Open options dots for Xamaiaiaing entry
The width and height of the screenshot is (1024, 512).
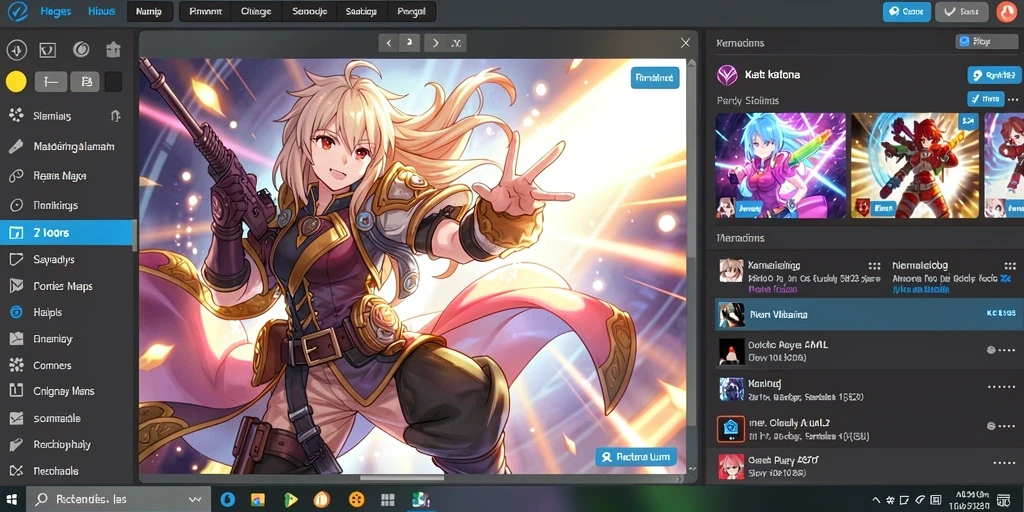[874, 266]
